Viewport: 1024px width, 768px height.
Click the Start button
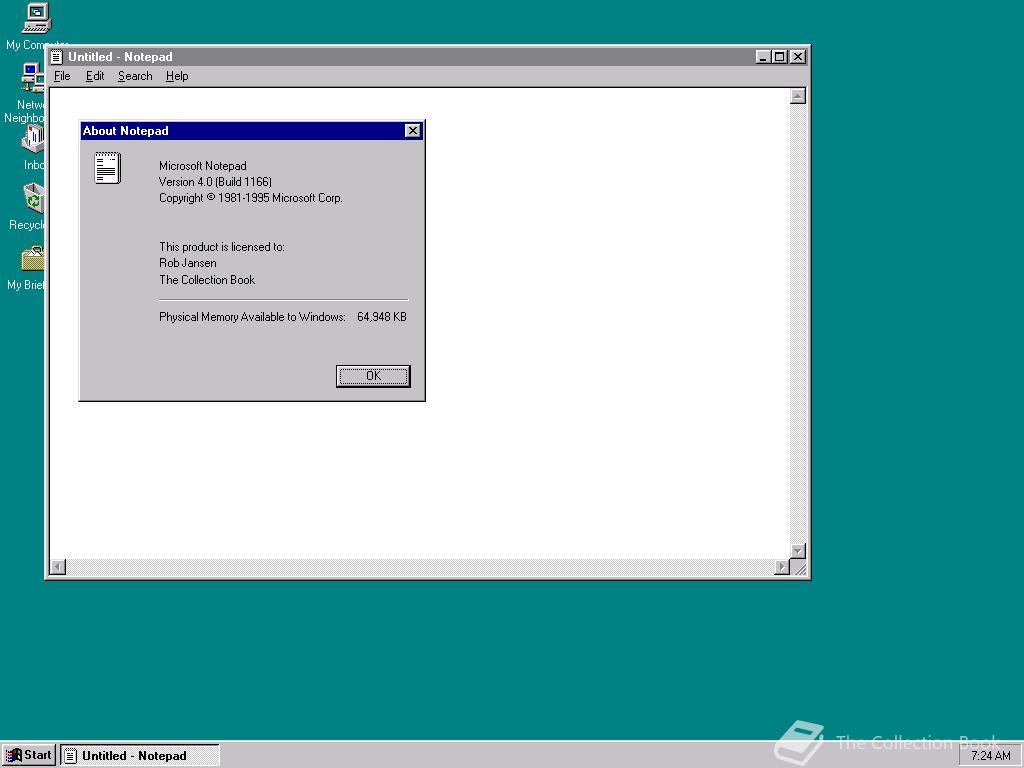[28, 755]
